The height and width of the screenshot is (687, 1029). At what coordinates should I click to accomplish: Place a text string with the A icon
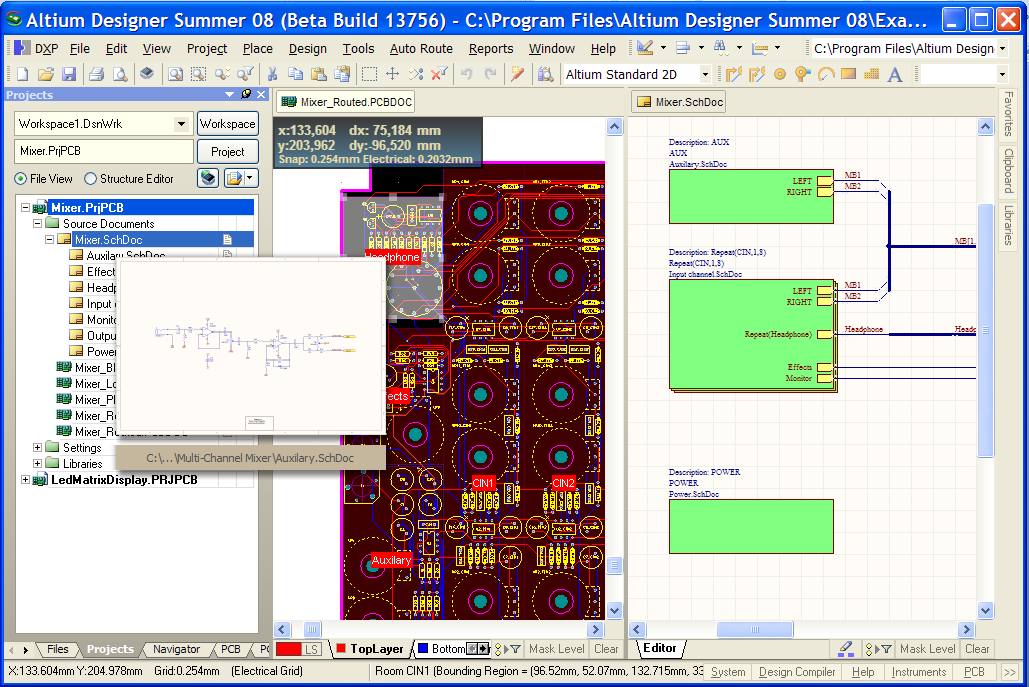(894, 74)
